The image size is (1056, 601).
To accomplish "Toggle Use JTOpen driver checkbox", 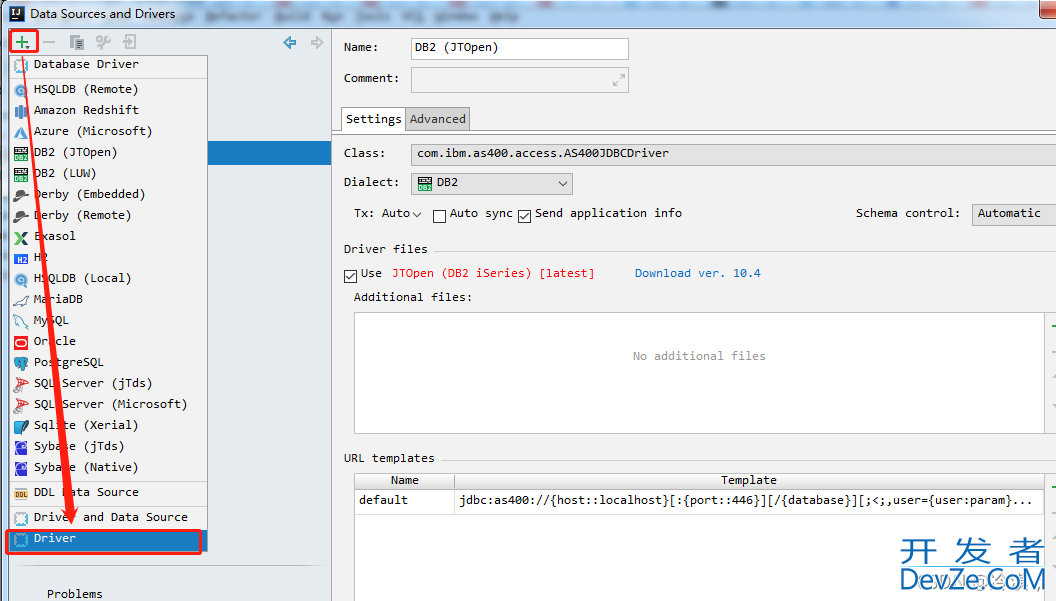I will pos(350,276).
